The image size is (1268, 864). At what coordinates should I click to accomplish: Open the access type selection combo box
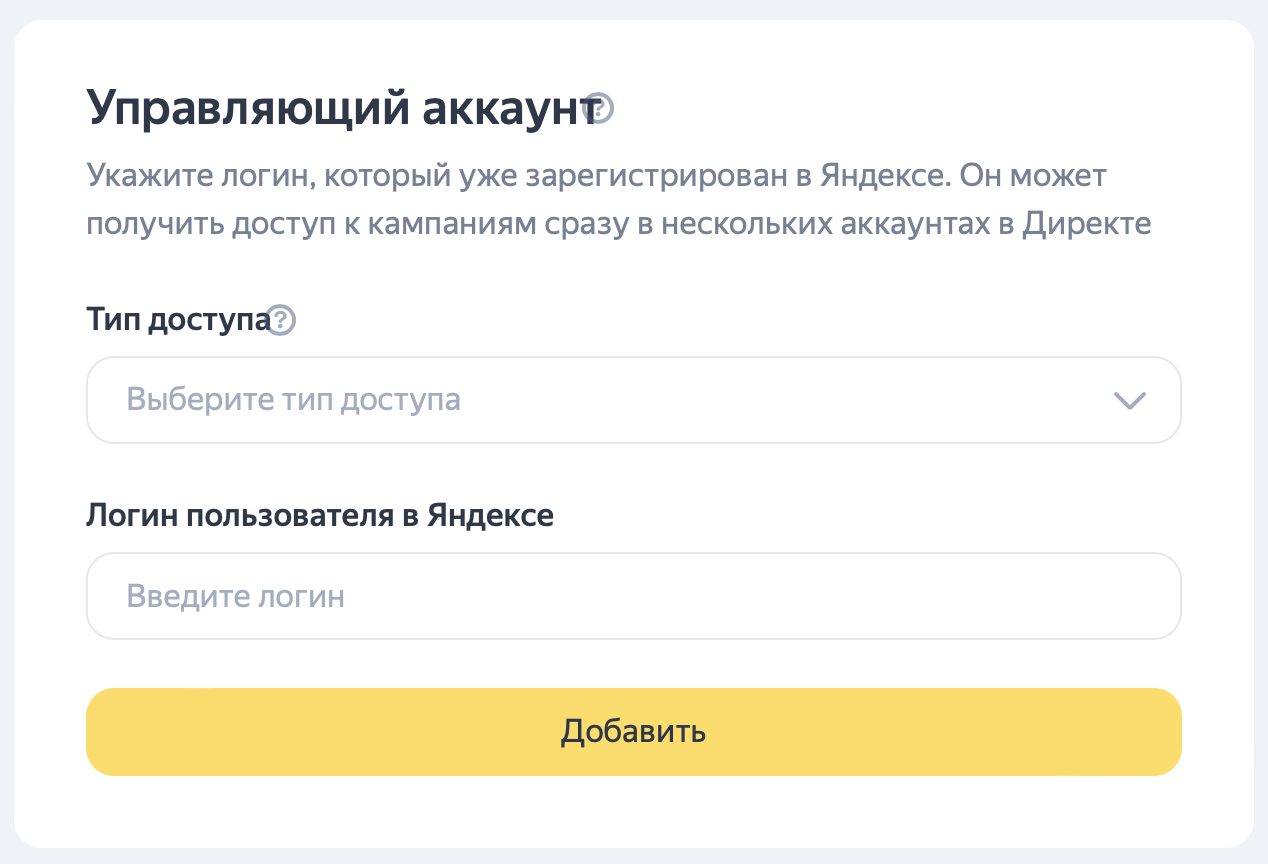point(634,400)
